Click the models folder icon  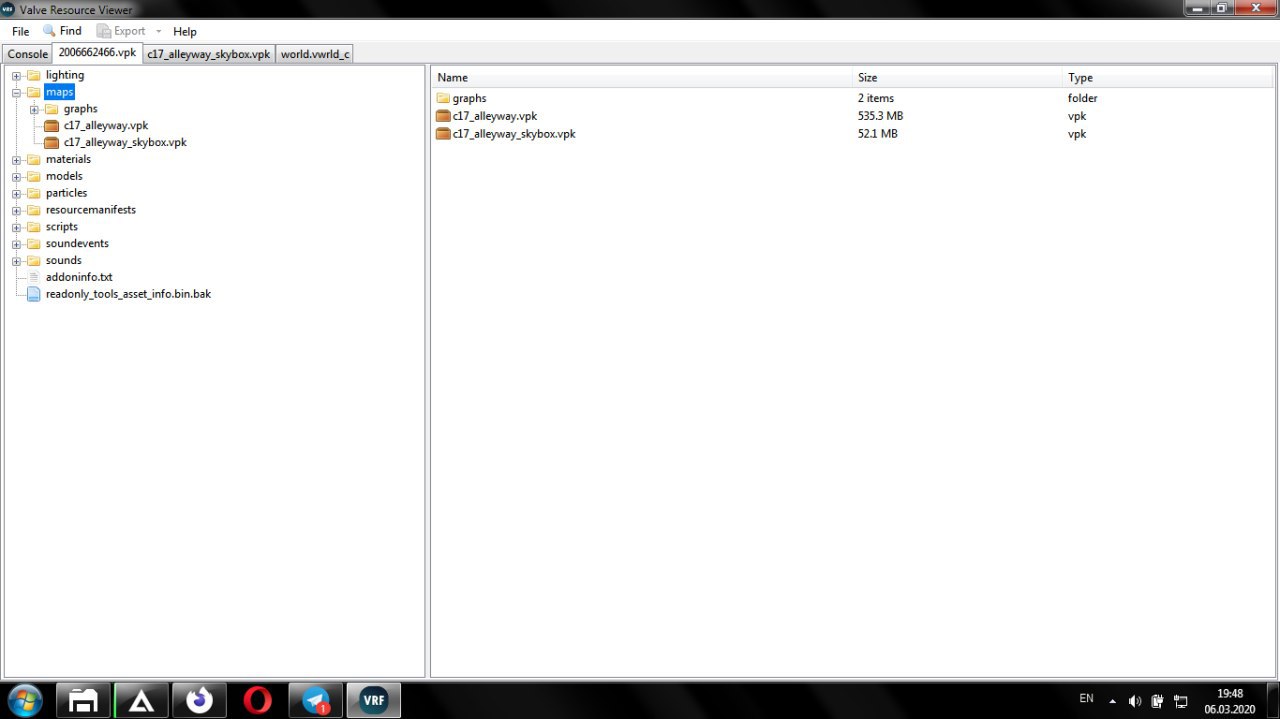34,176
